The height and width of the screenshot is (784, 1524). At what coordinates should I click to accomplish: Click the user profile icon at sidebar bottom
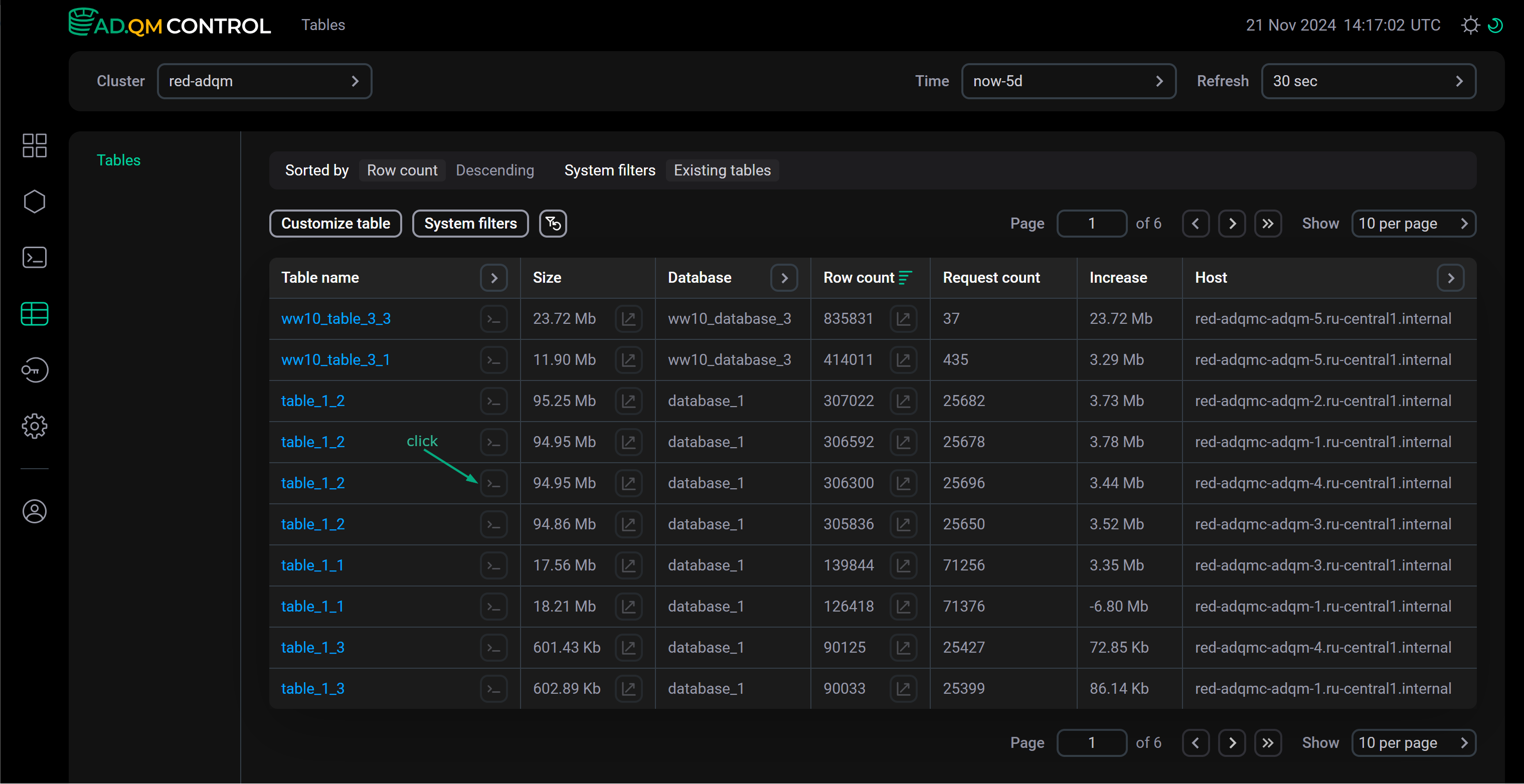(x=34, y=511)
